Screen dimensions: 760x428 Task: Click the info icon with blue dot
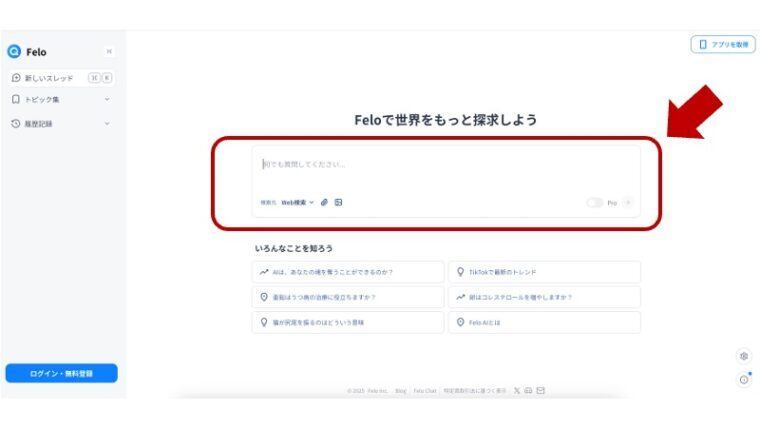(744, 380)
